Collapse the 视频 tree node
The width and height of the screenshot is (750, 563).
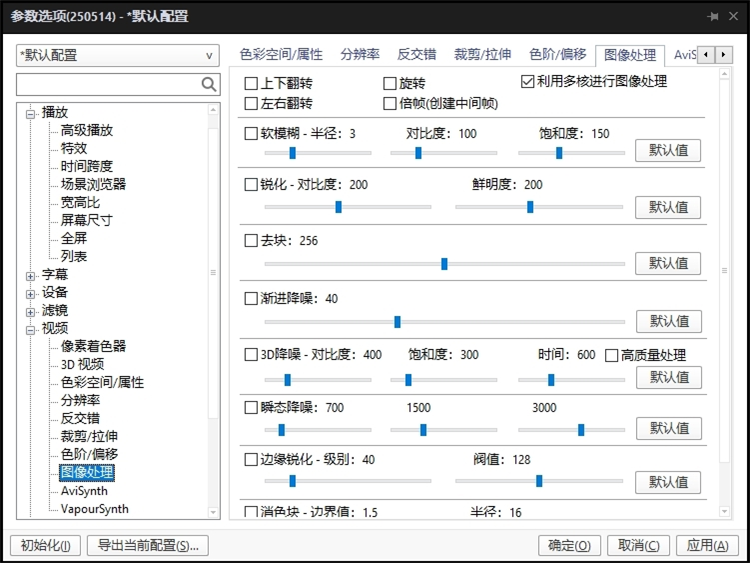[31, 330]
